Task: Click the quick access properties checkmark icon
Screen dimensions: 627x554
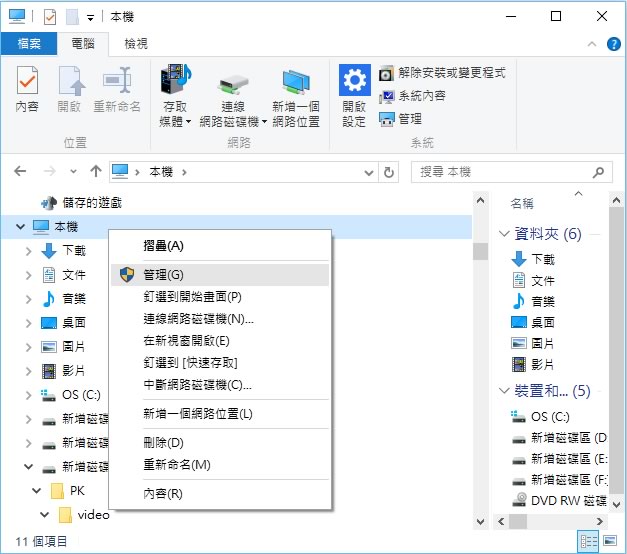Action: pos(50,17)
